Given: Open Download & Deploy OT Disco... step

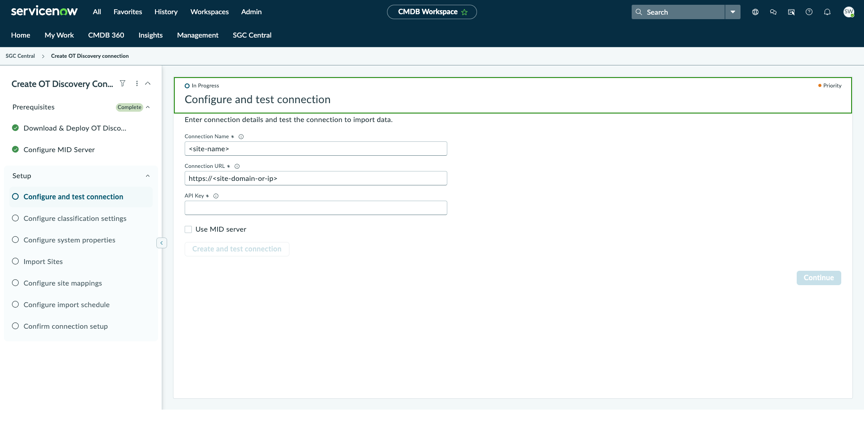Looking at the screenshot, I should (75, 128).
